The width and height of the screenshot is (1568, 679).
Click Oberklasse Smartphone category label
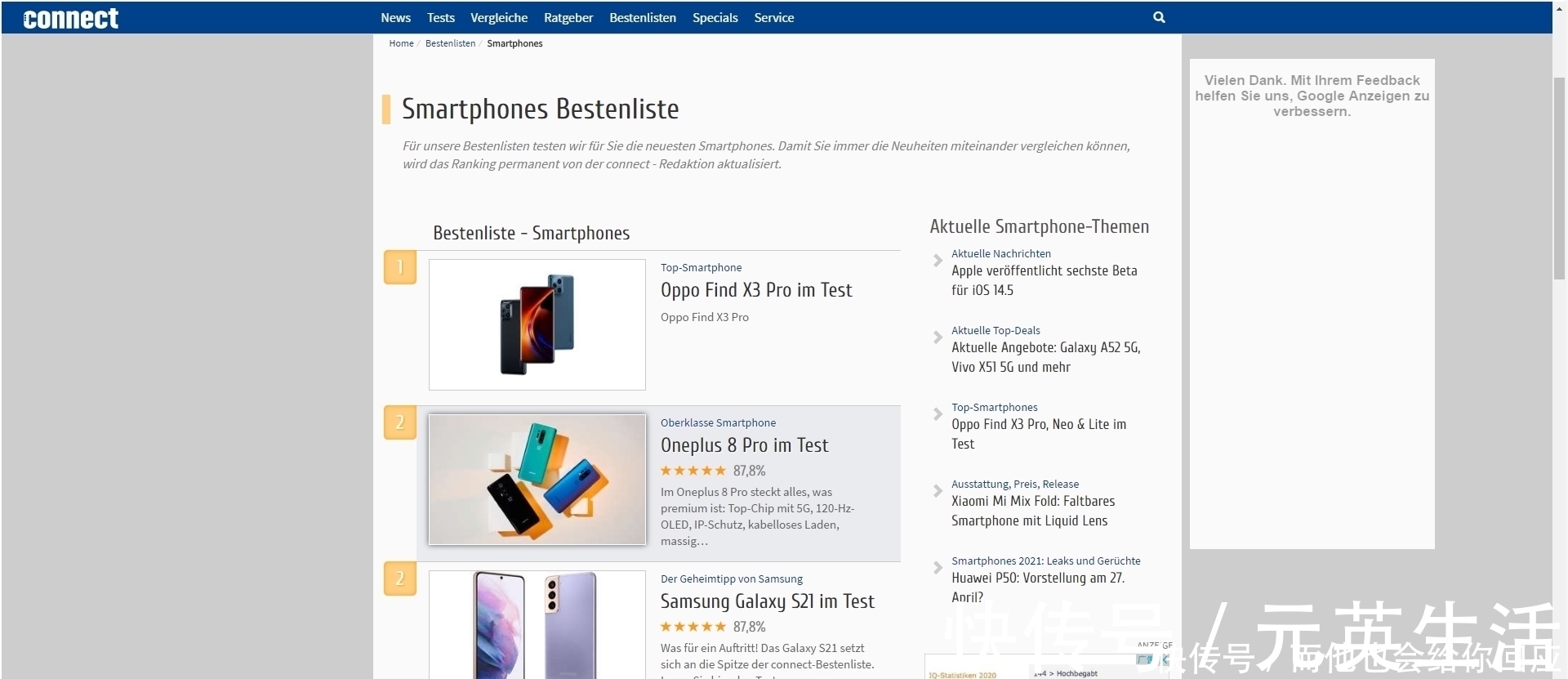tap(719, 422)
